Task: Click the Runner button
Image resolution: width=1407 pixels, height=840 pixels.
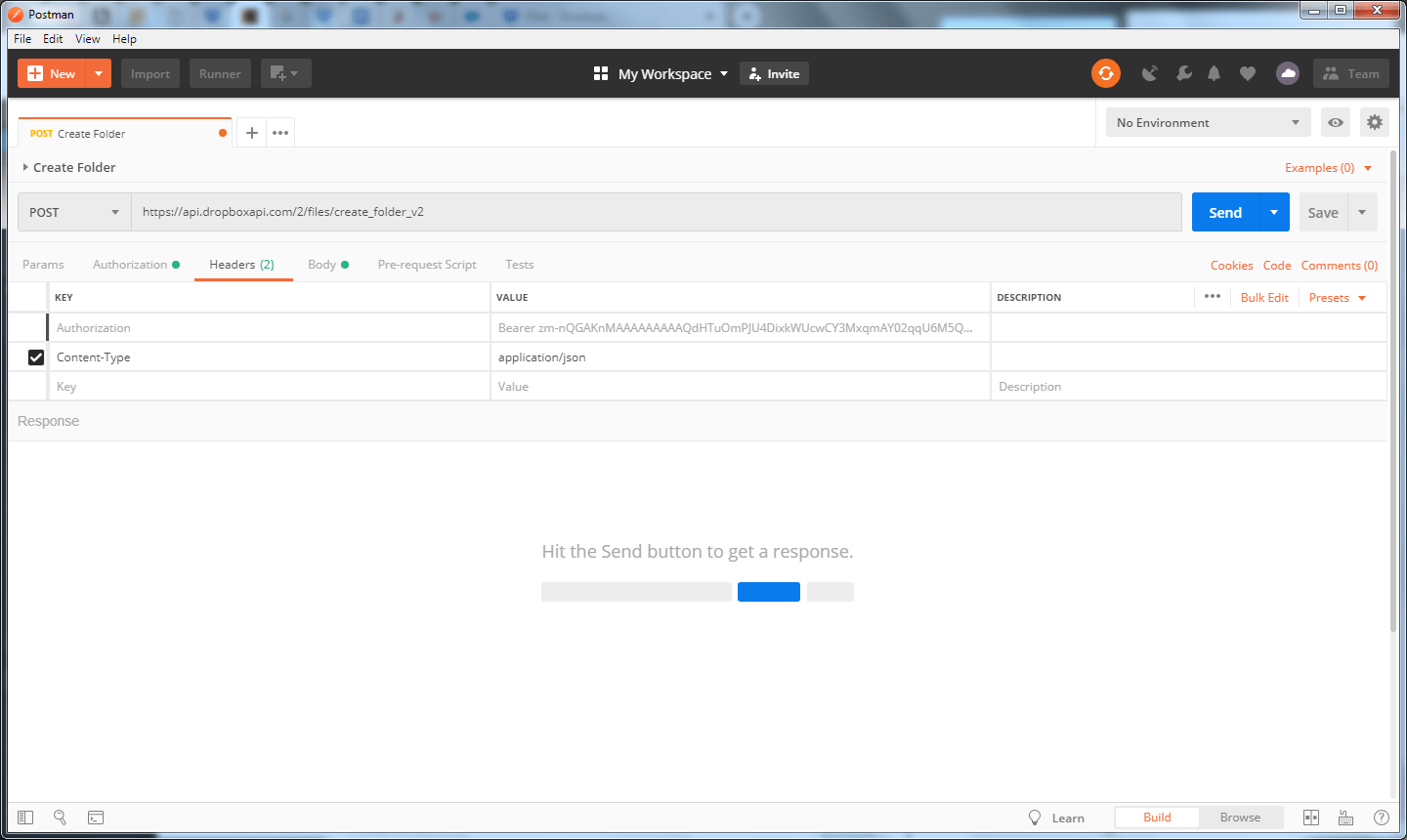Action: pyautogui.click(x=220, y=73)
